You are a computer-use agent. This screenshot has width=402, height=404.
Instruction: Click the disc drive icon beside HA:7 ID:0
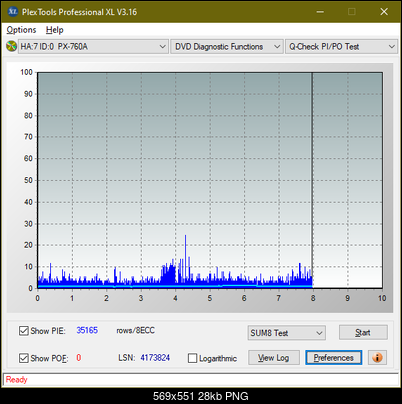point(11,46)
